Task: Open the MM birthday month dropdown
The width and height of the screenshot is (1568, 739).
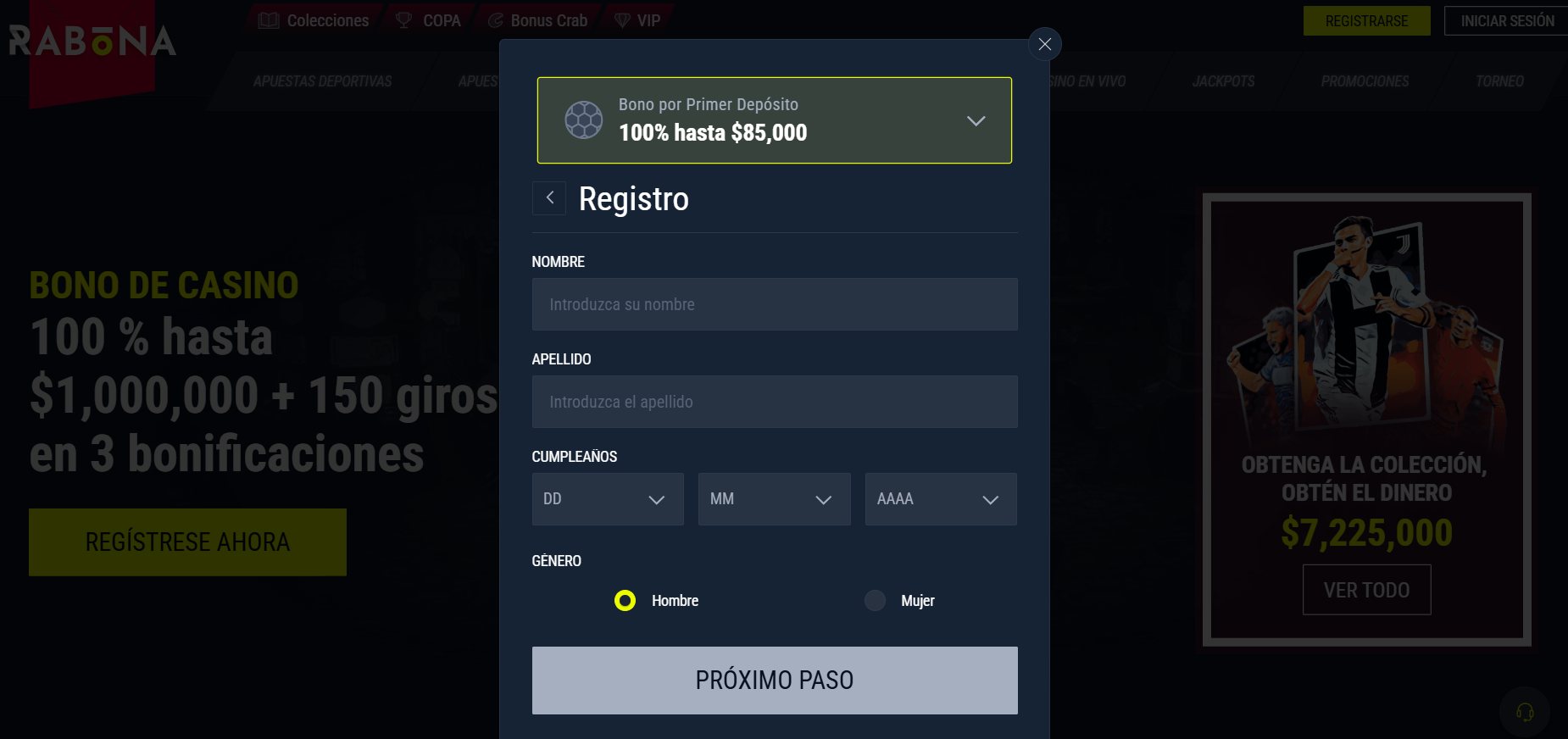Action: click(775, 499)
